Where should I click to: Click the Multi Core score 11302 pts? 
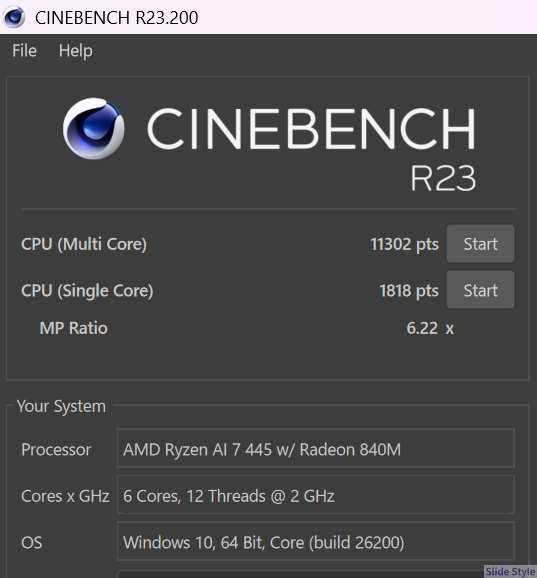pos(404,245)
